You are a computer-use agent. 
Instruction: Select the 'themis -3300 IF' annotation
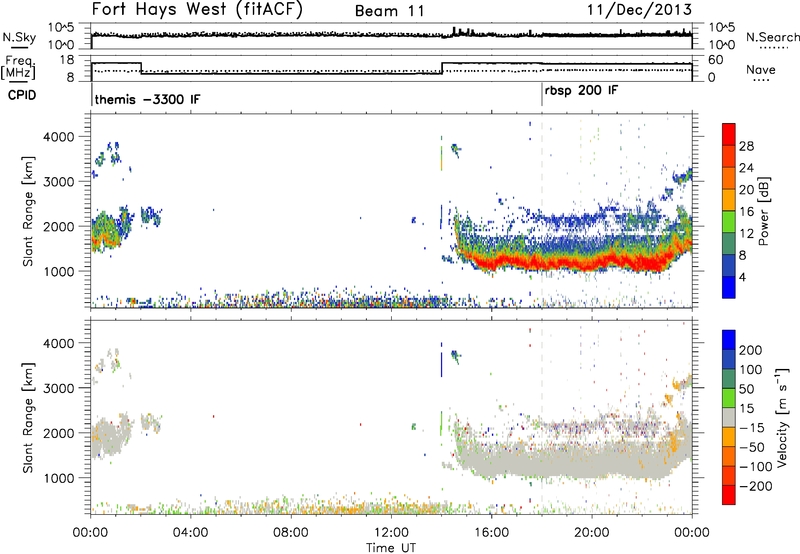[147, 99]
